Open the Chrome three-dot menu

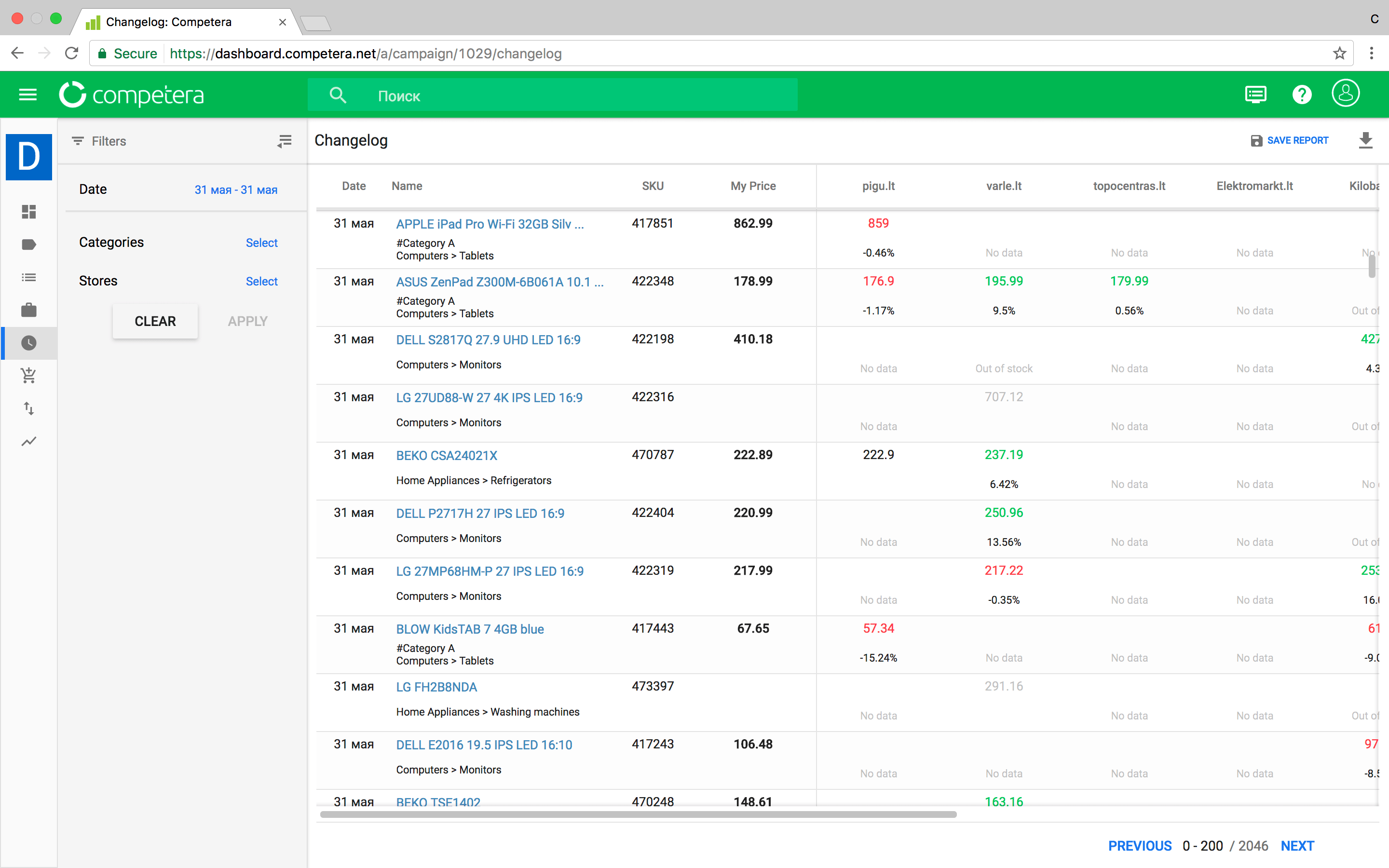click(x=1371, y=54)
